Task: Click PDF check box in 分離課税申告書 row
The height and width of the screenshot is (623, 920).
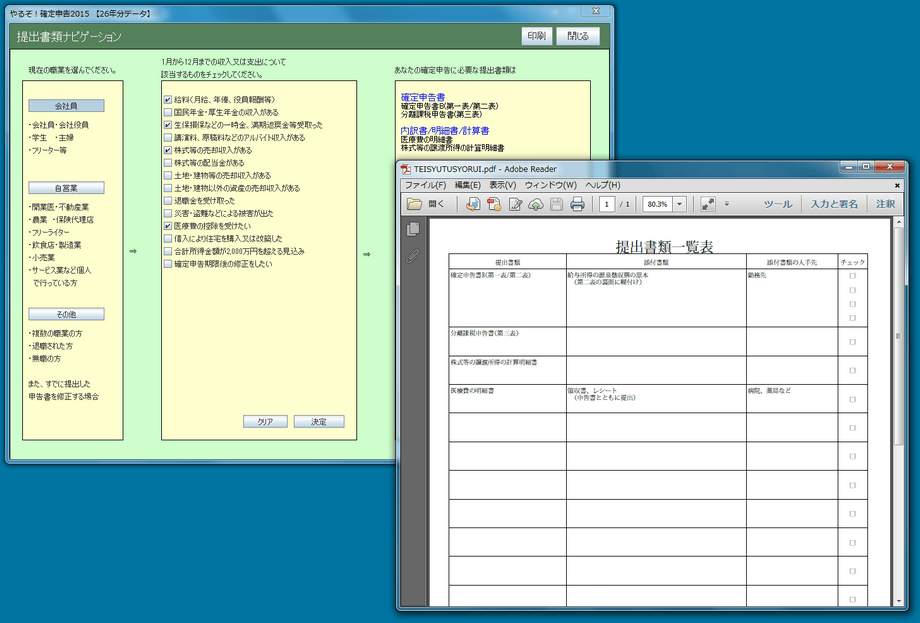Action: [853, 342]
